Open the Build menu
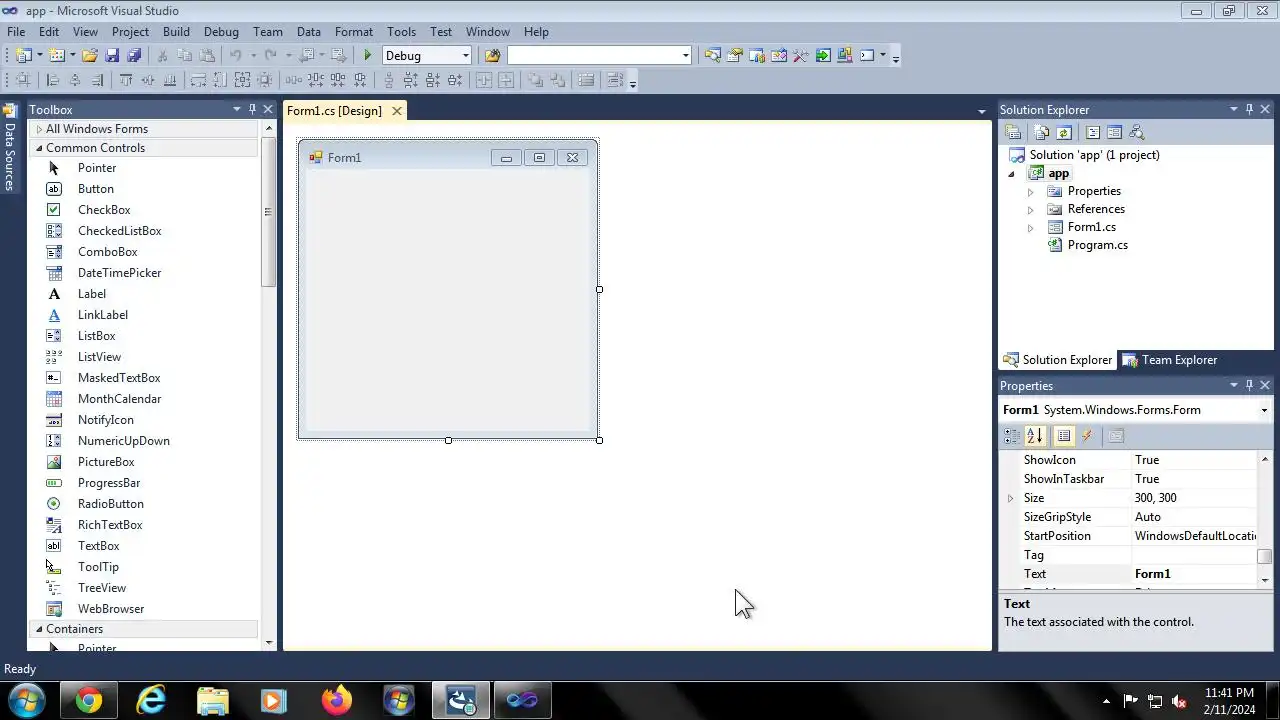The width and height of the screenshot is (1280, 720). [176, 32]
